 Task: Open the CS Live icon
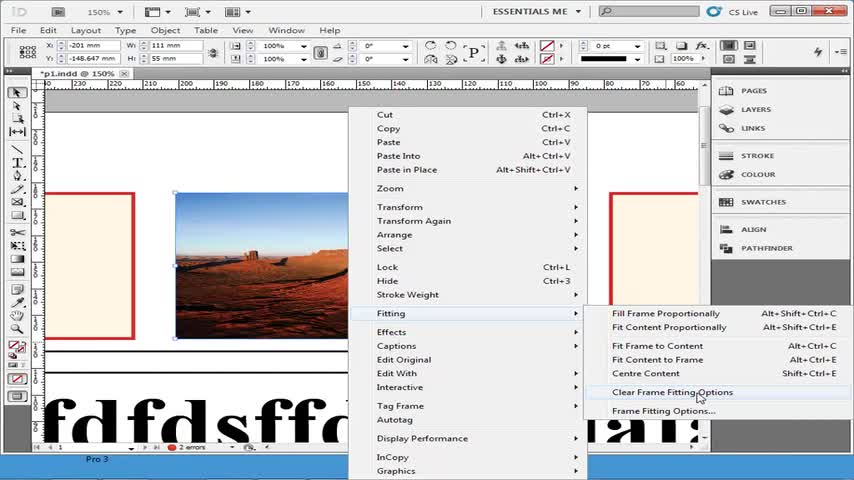pyautogui.click(x=713, y=11)
